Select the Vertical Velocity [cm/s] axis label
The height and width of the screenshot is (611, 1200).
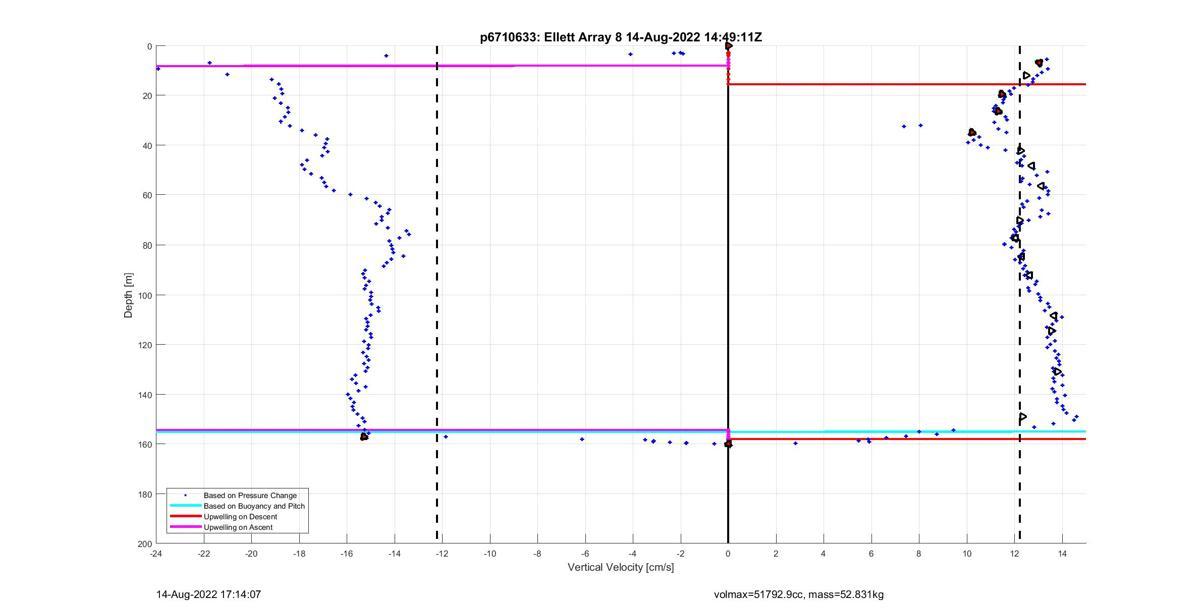click(x=621, y=568)
